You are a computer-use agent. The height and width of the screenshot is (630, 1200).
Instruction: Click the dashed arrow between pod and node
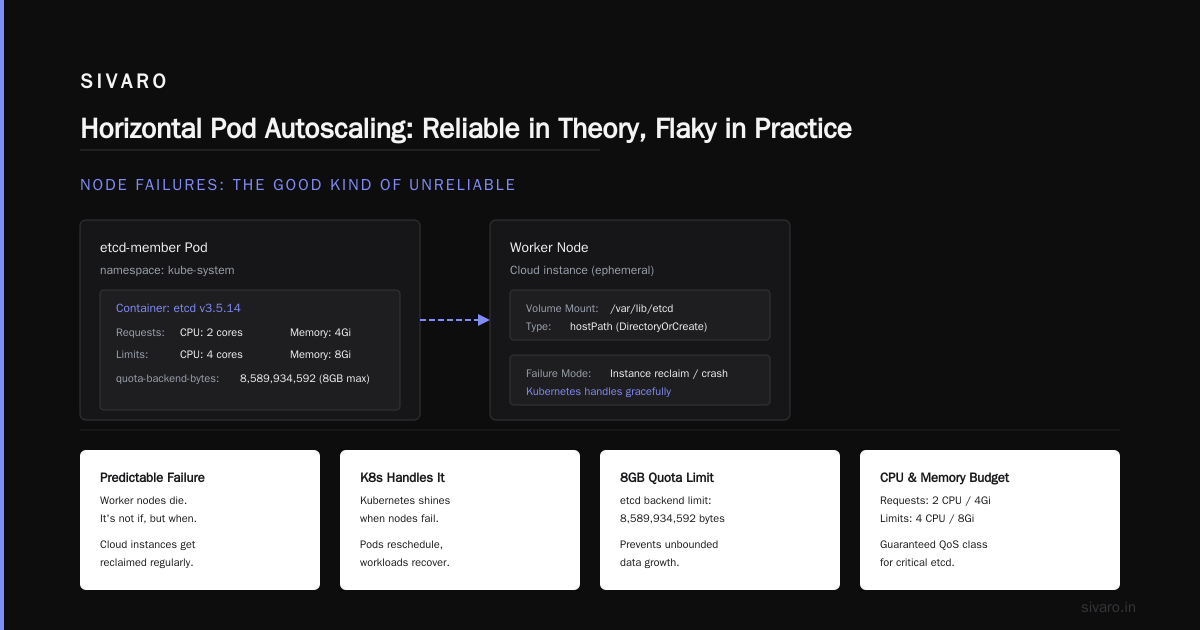(455, 320)
